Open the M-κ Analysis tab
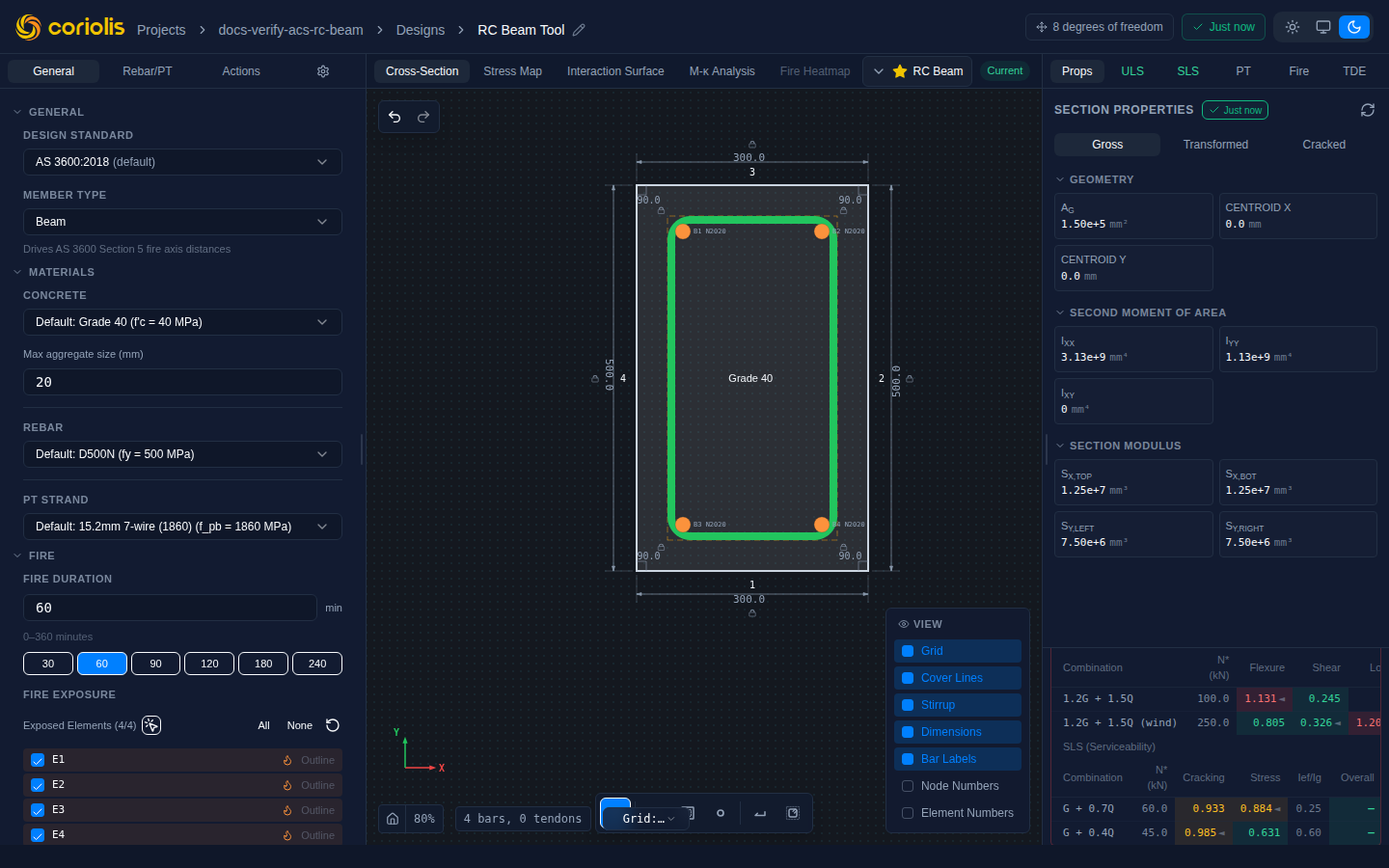This screenshot has height=868, width=1389. coord(722,71)
